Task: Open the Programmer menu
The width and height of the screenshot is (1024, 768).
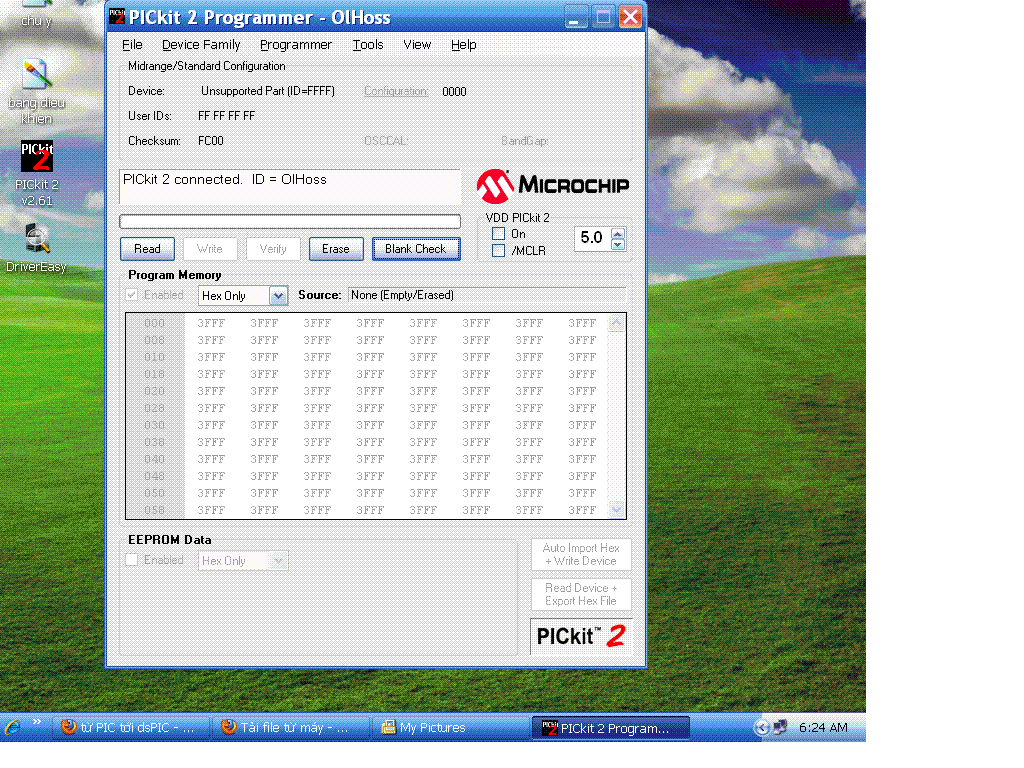Action: [296, 45]
